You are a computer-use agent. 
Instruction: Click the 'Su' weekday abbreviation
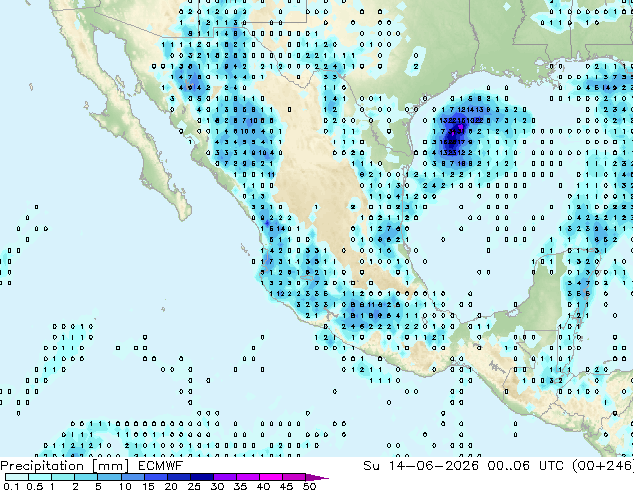(x=371, y=466)
